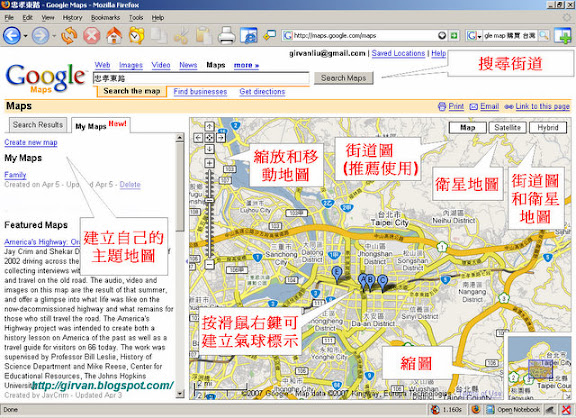
Task: Open the History menu
Action: [x=72, y=17]
